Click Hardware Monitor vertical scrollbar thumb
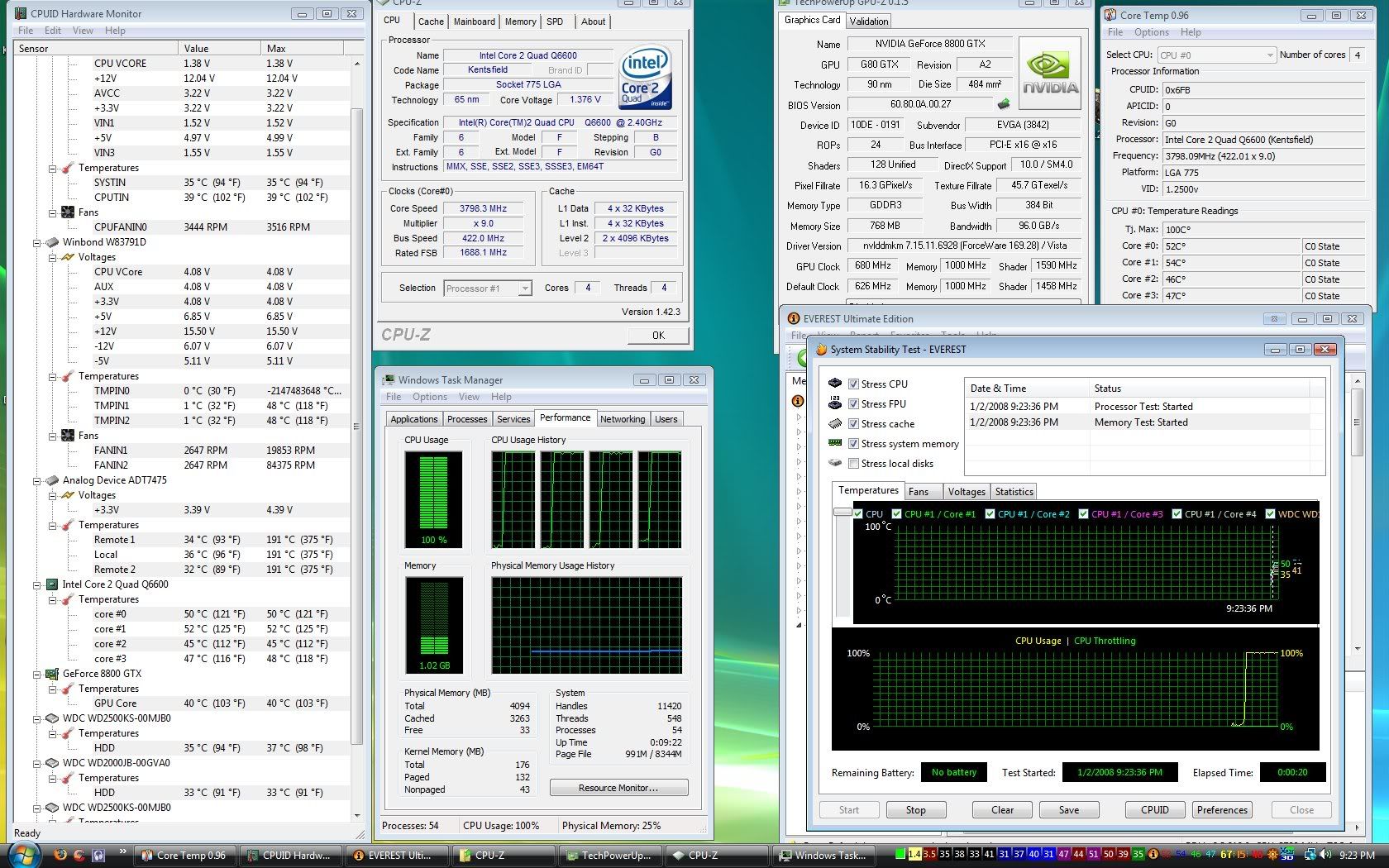This screenshot has height=868, width=1389. (356, 427)
